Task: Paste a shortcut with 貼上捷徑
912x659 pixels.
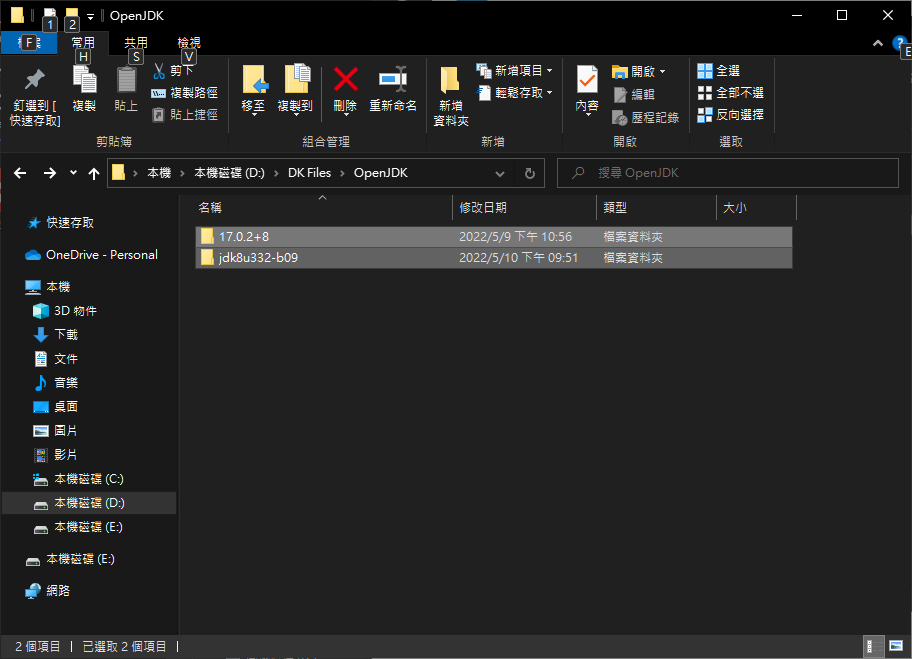Action: [x=184, y=115]
